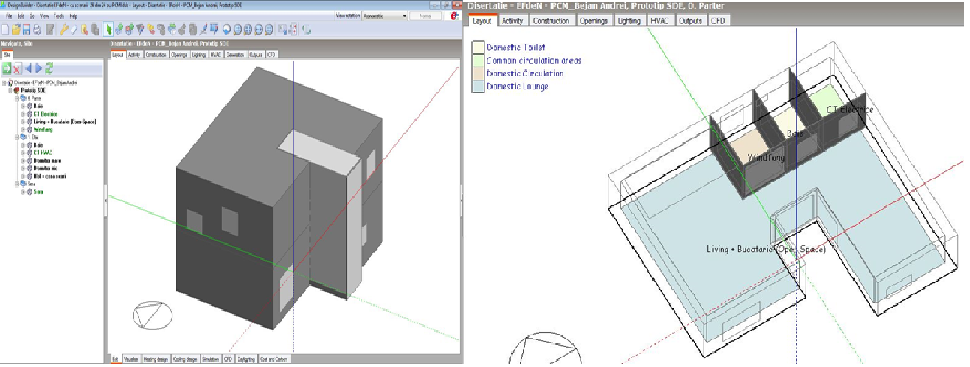Refresh navigator with green arrows icon
Screen dimensions: 970x367
pyautogui.click(x=49, y=69)
